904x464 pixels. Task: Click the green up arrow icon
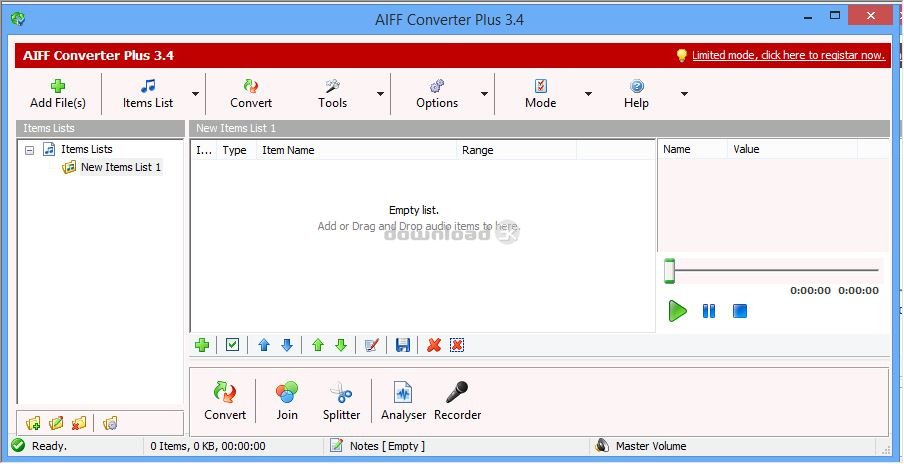318,345
